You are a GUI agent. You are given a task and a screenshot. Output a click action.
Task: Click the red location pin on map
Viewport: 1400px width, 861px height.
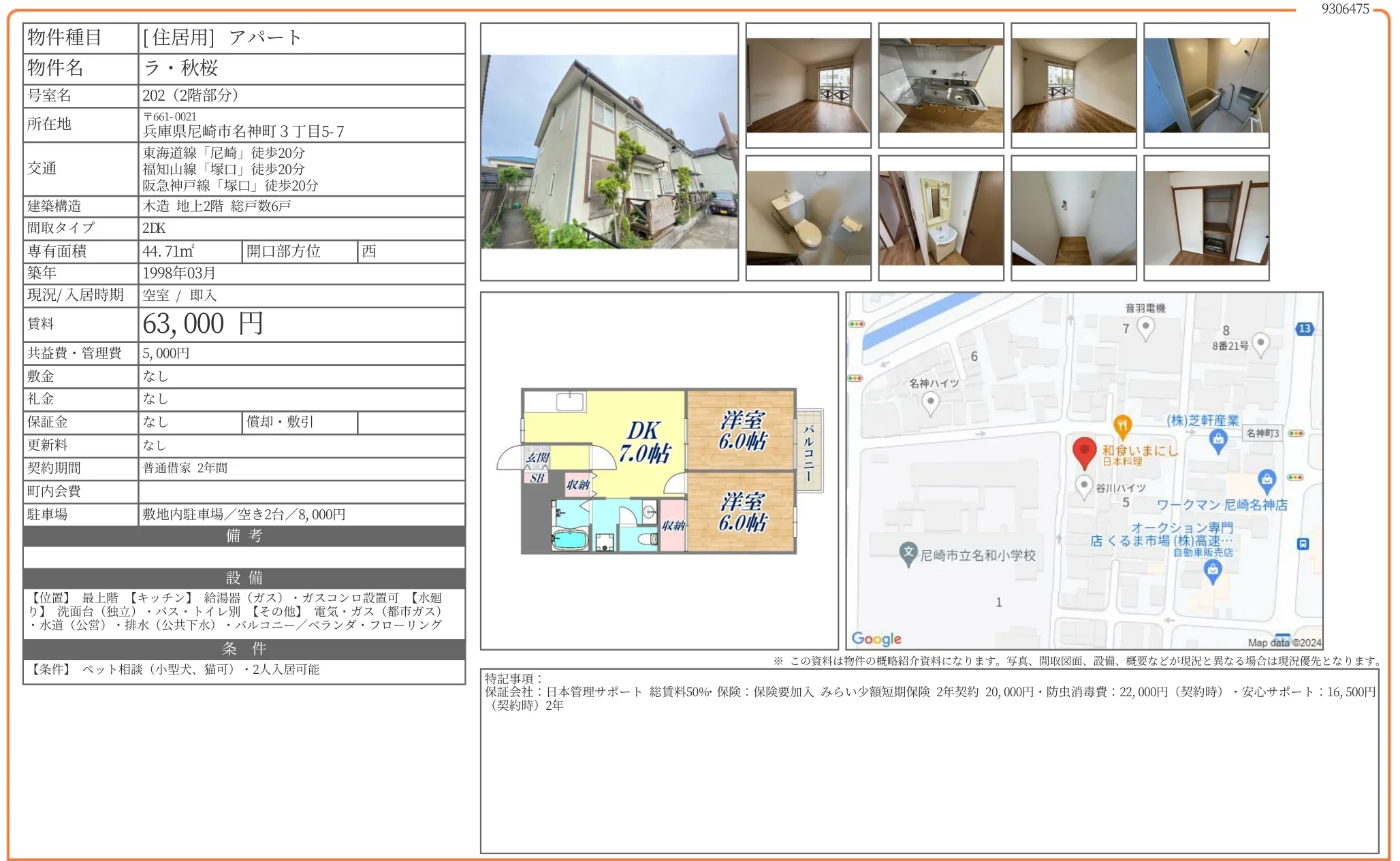[1084, 451]
